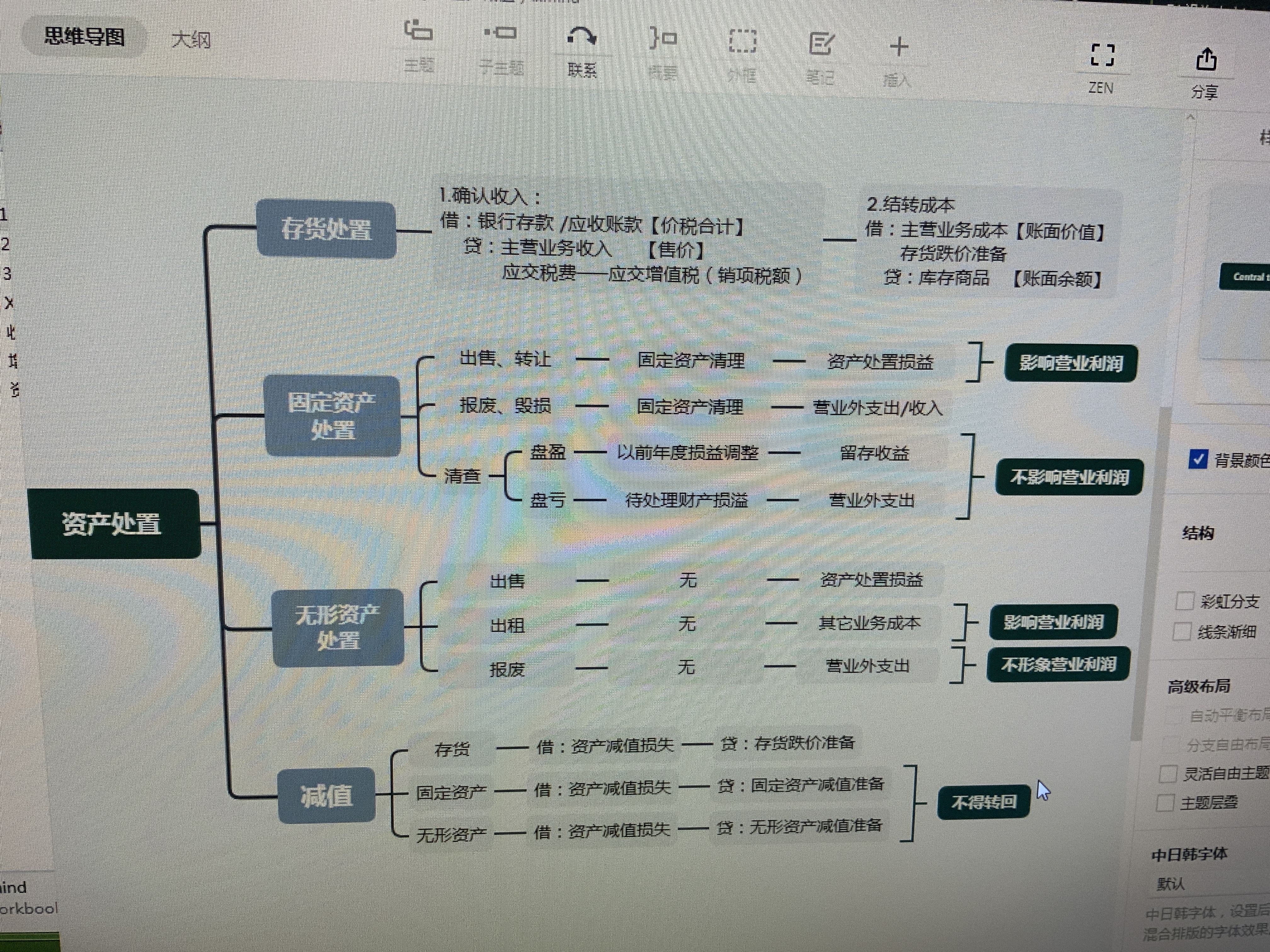The height and width of the screenshot is (952, 1270).
Task: Select the 存货 subtopic under 减值
Action: [452, 749]
